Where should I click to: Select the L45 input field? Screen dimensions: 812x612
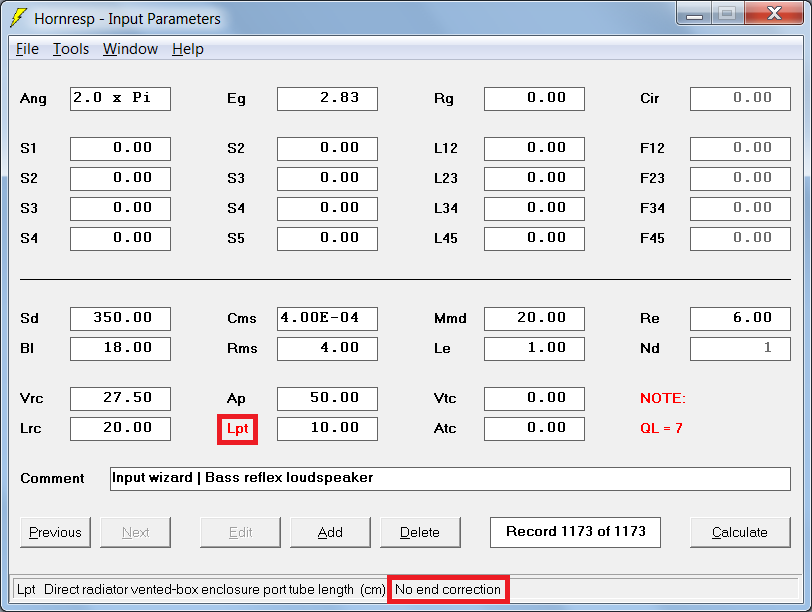coord(534,239)
